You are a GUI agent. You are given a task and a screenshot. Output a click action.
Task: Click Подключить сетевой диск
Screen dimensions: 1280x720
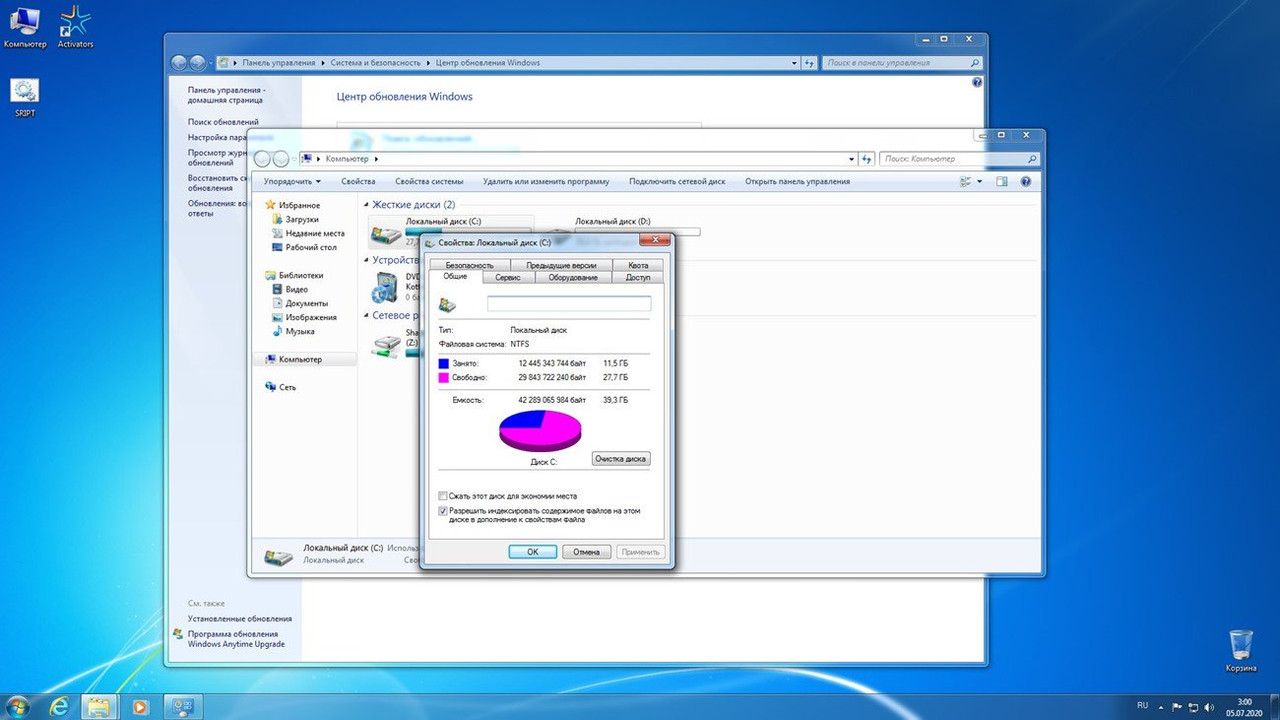pyautogui.click(x=677, y=182)
